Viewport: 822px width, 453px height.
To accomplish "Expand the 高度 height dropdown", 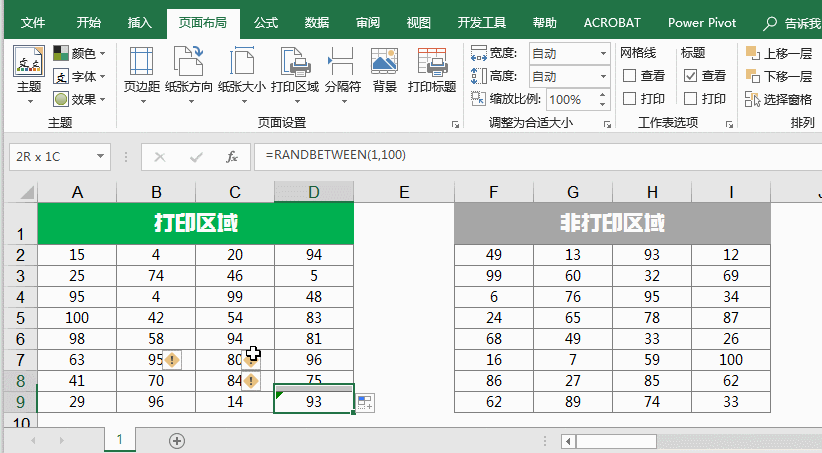I will [603, 77].
